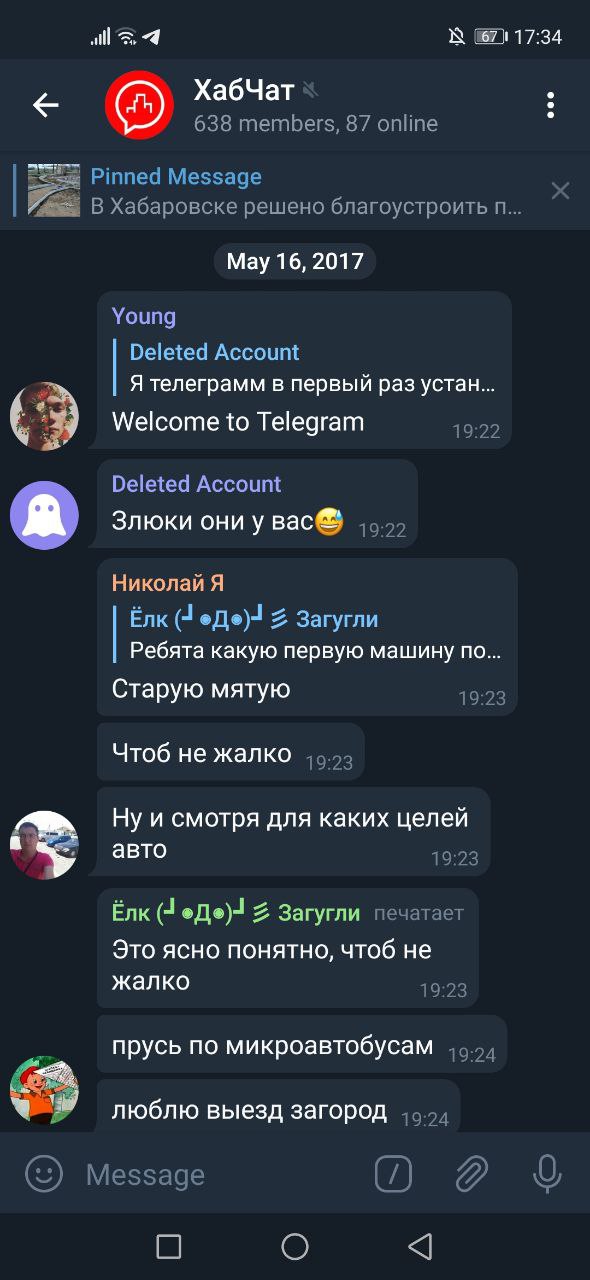Screen dimensions: 590x1280
Task: Open Николай Я sender name
Action: 168,583
